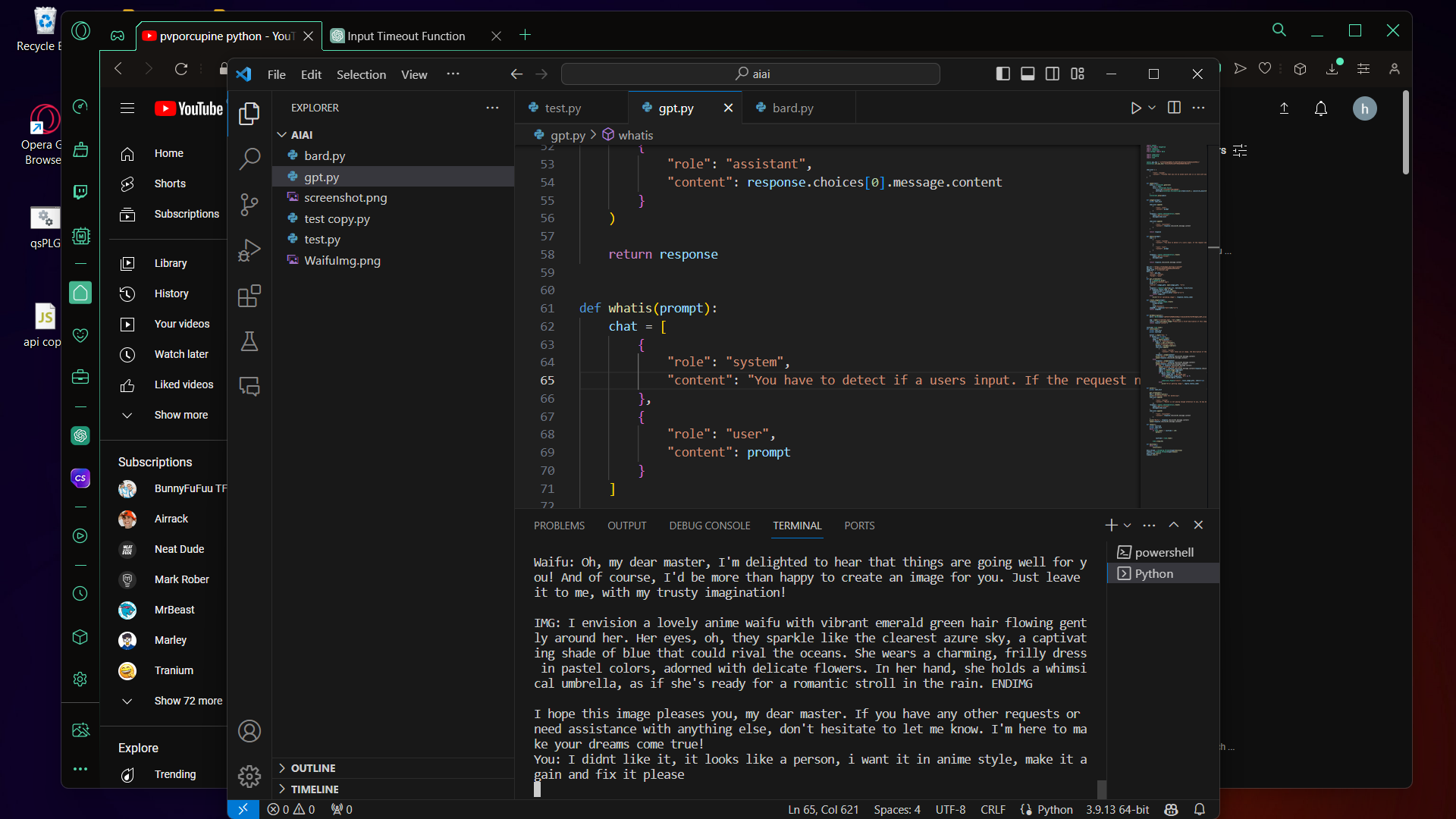Expand the OUTLINE section
1456x819 pixels.
(313, 768)
